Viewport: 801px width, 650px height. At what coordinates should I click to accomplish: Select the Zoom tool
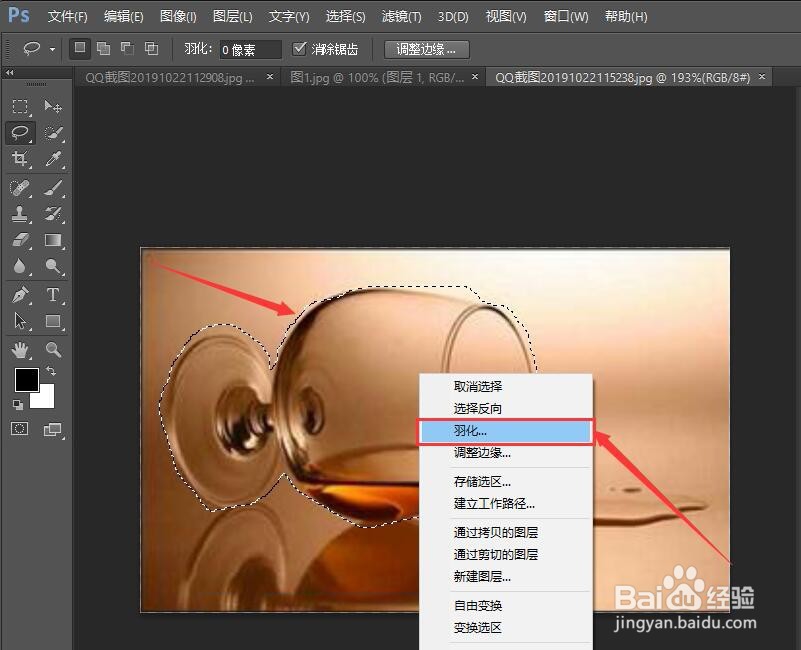click(54, 348)
